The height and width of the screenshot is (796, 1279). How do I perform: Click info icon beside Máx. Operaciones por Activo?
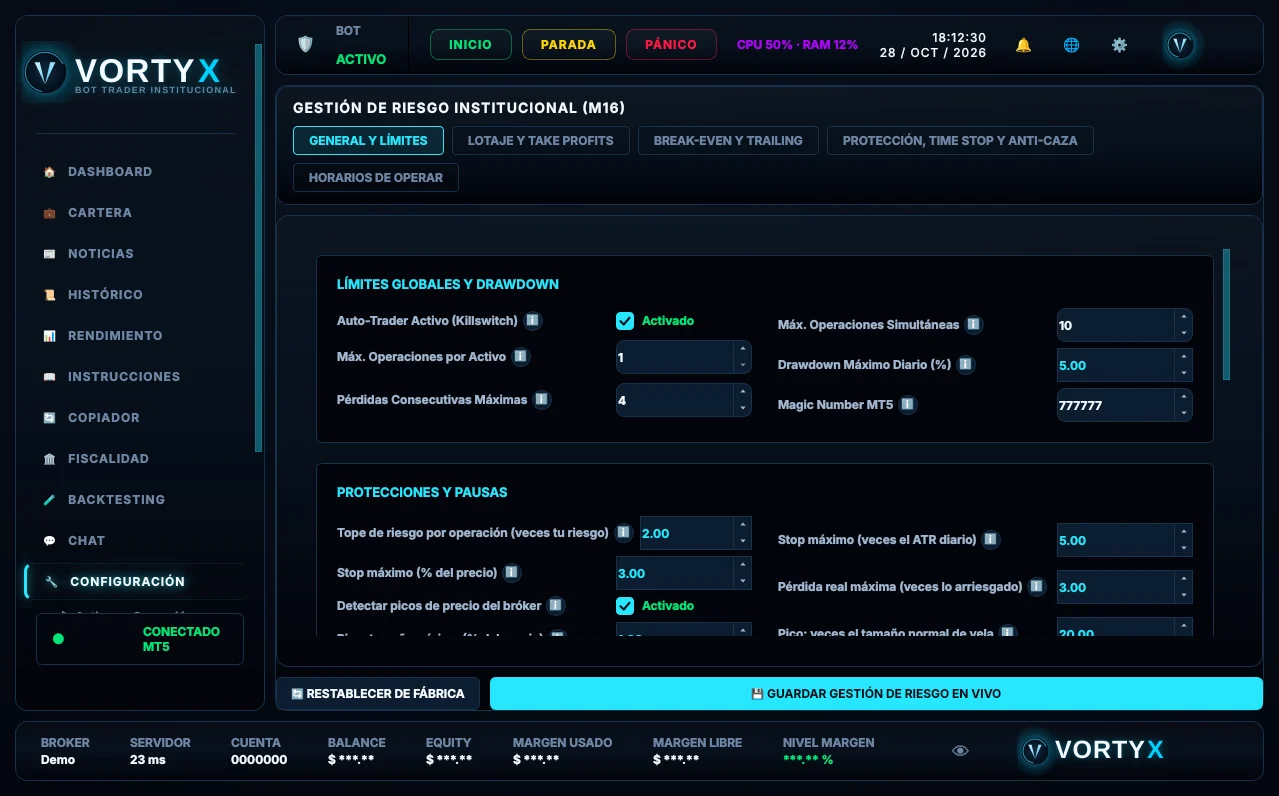pyautogui.click(x=521, y=356)
